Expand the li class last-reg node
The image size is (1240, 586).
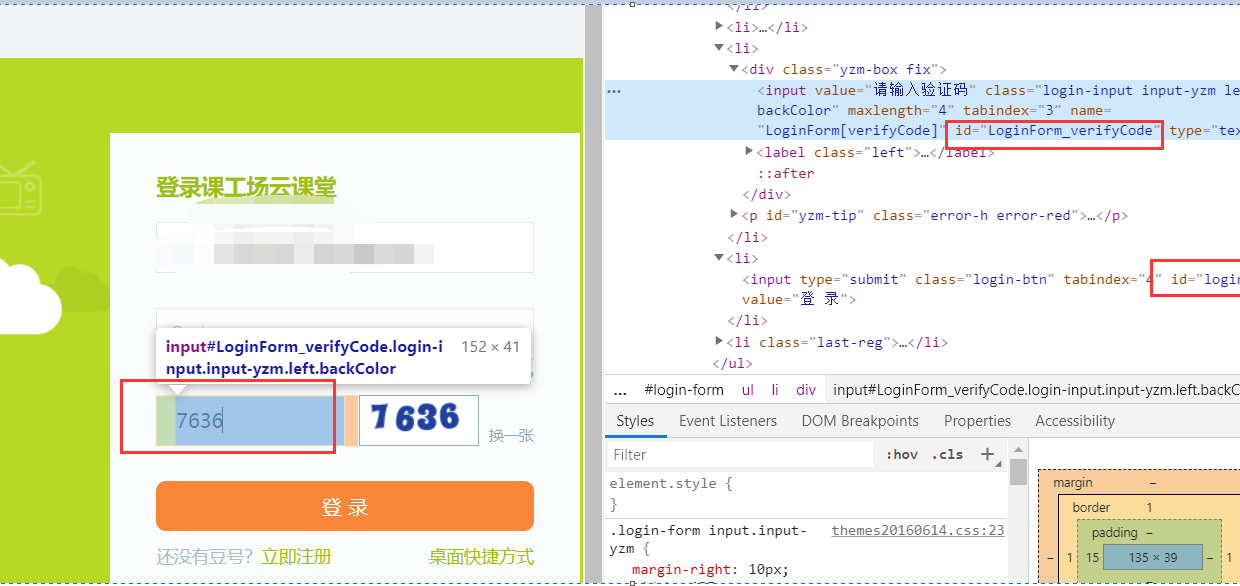click(719, 342)
